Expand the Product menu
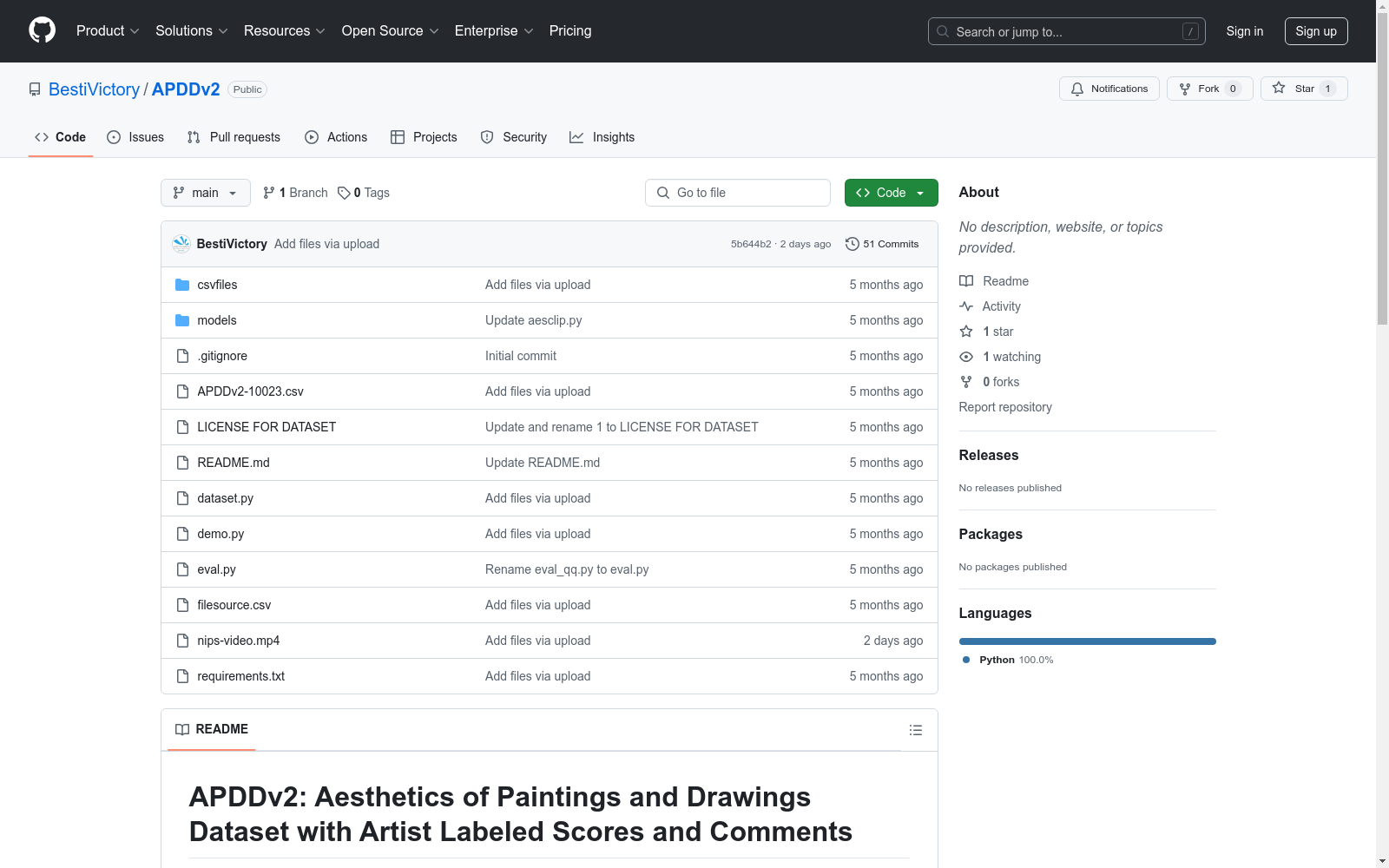The image size is (1389, 868). point(108,30)
